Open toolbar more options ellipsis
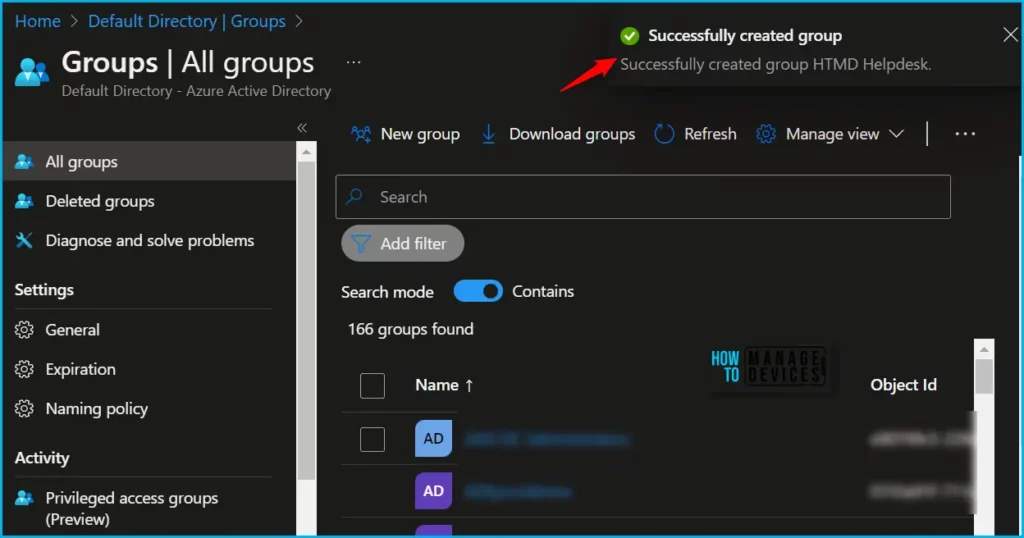The width and height of the screenshot is (1024, 538). (x=965, y=134)
